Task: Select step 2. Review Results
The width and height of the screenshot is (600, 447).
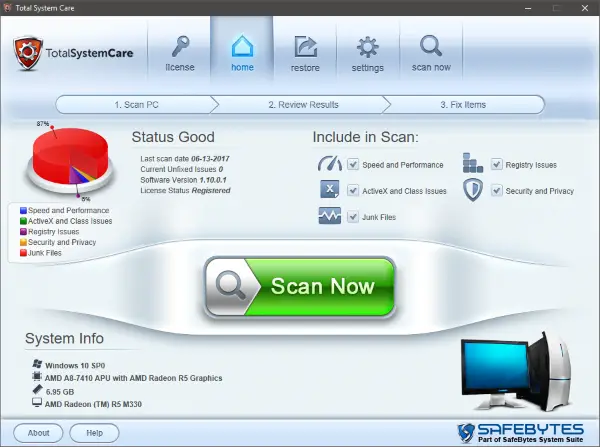Action: pos(303,104)
